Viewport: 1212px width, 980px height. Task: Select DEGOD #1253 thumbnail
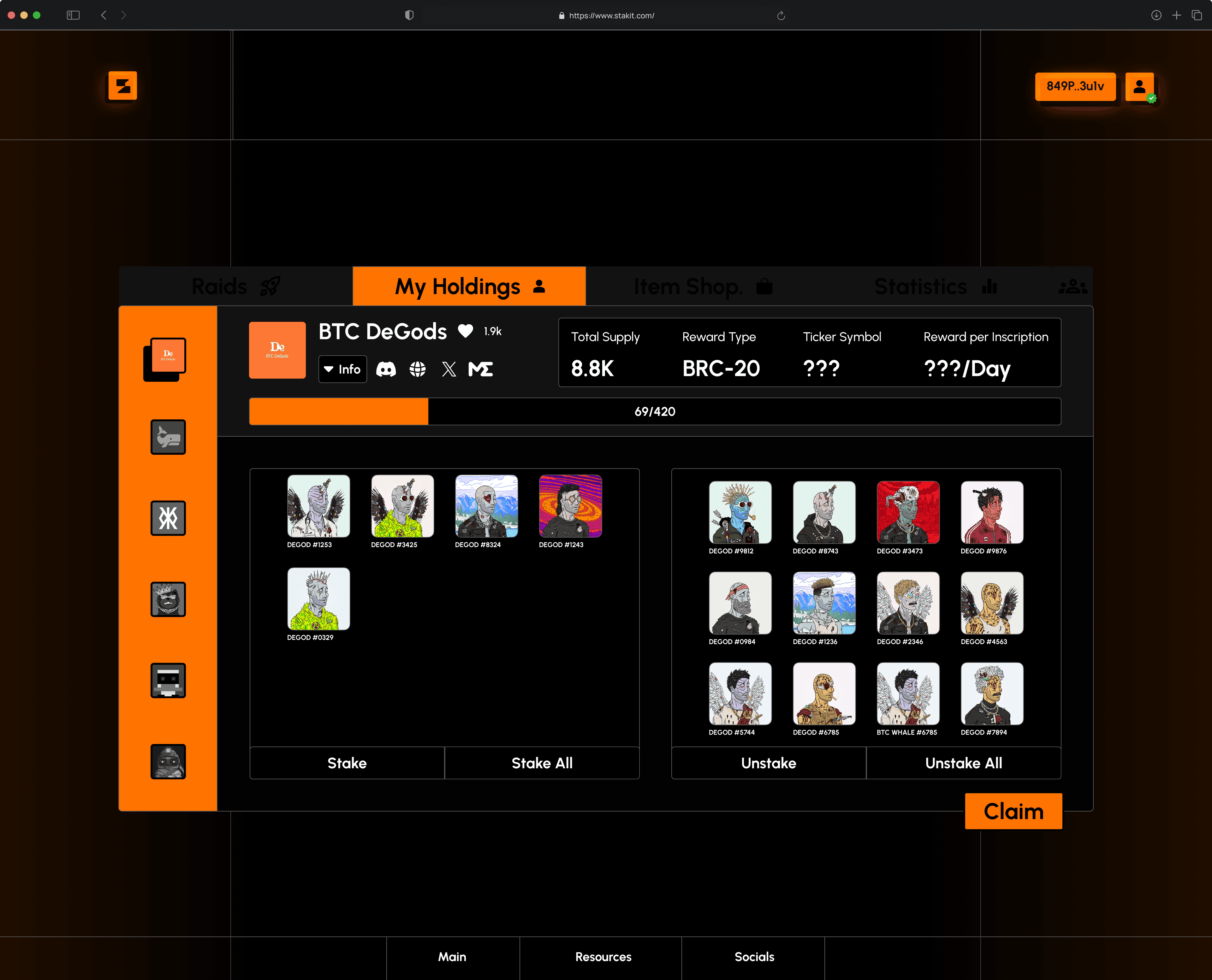coord(318,506)
